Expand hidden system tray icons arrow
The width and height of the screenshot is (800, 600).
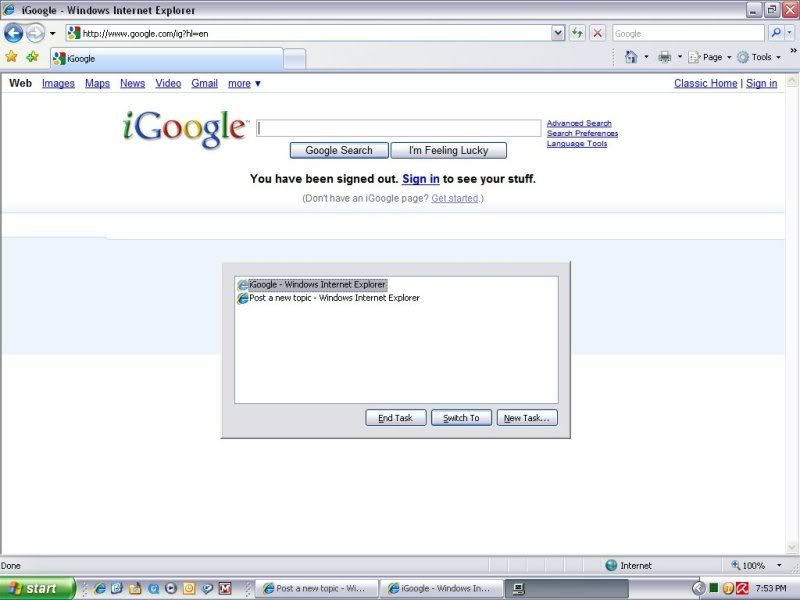pos(698,589)
